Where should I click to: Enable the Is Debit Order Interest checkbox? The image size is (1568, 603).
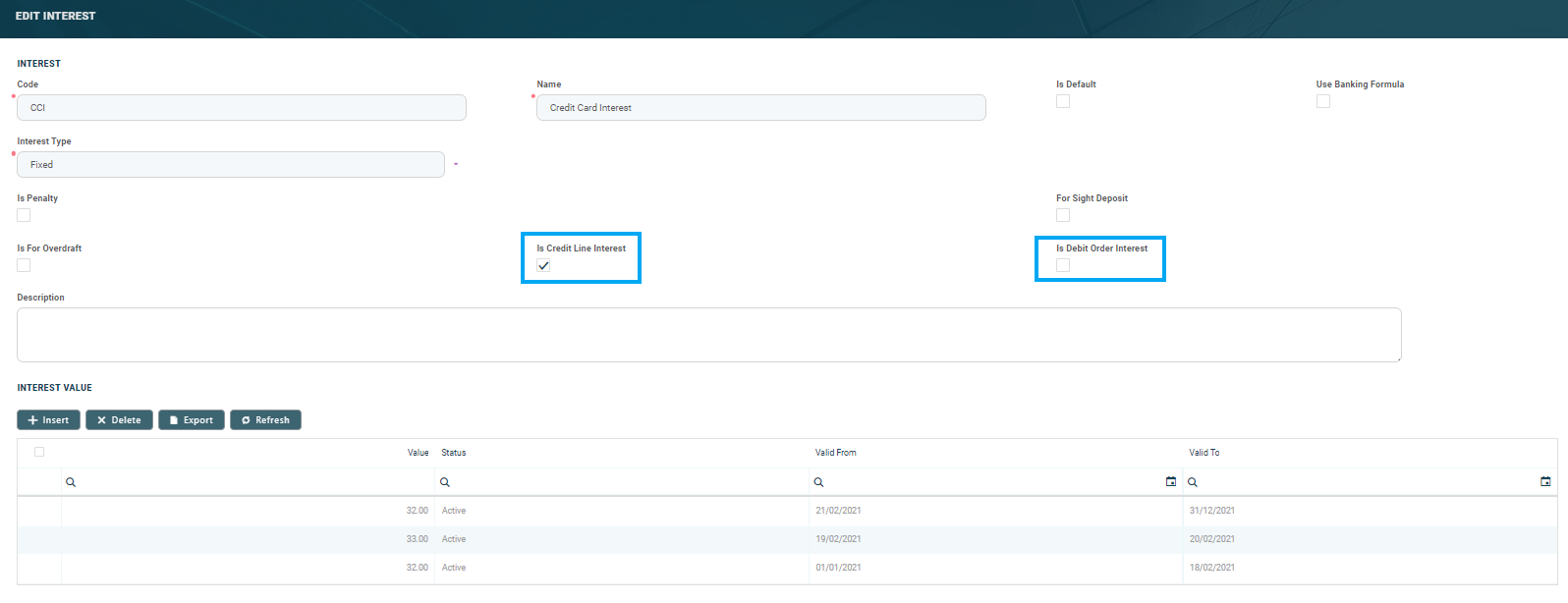(x=1063, y=265)
